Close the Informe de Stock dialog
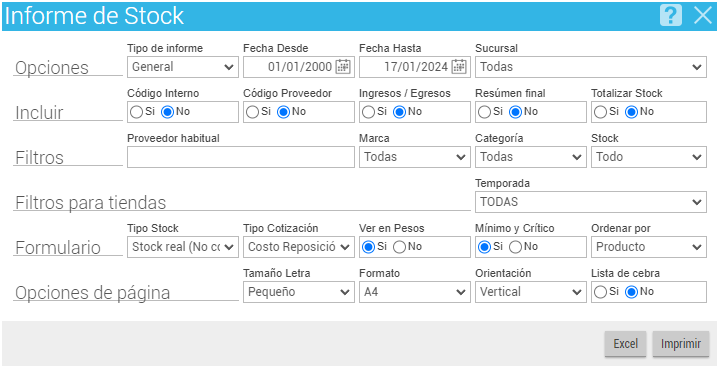 [702, 16]
